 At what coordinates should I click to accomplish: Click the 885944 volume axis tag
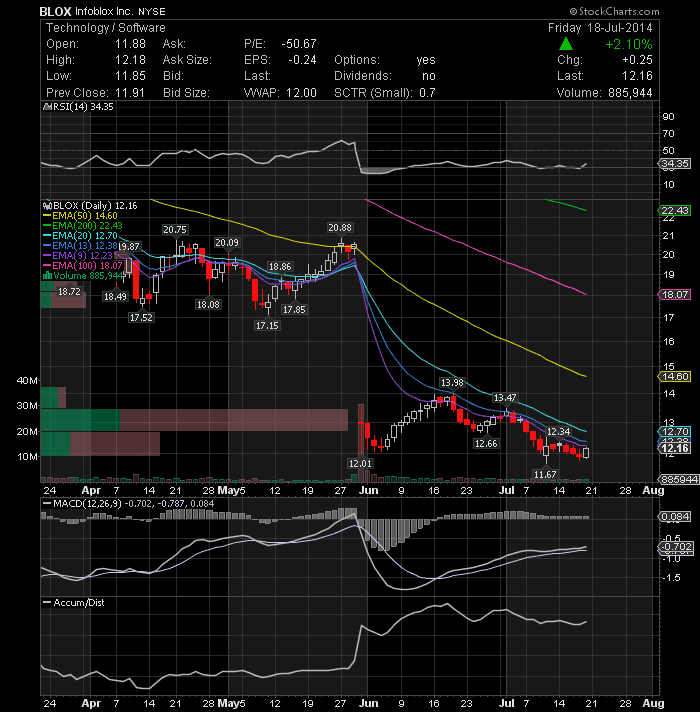click(x=679, y=480)
